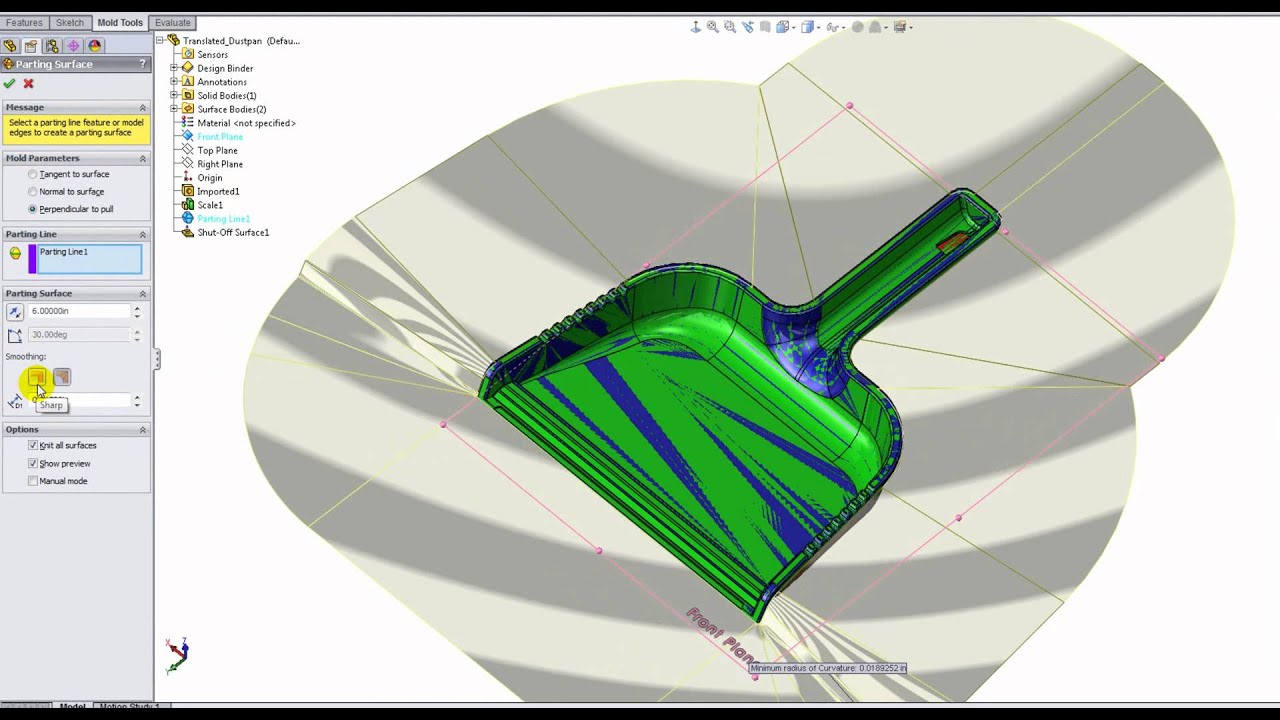The width and height of the screenshot is (1280, 720).
Task: Select Normal to surface radio button
Action: pos(33,191)
